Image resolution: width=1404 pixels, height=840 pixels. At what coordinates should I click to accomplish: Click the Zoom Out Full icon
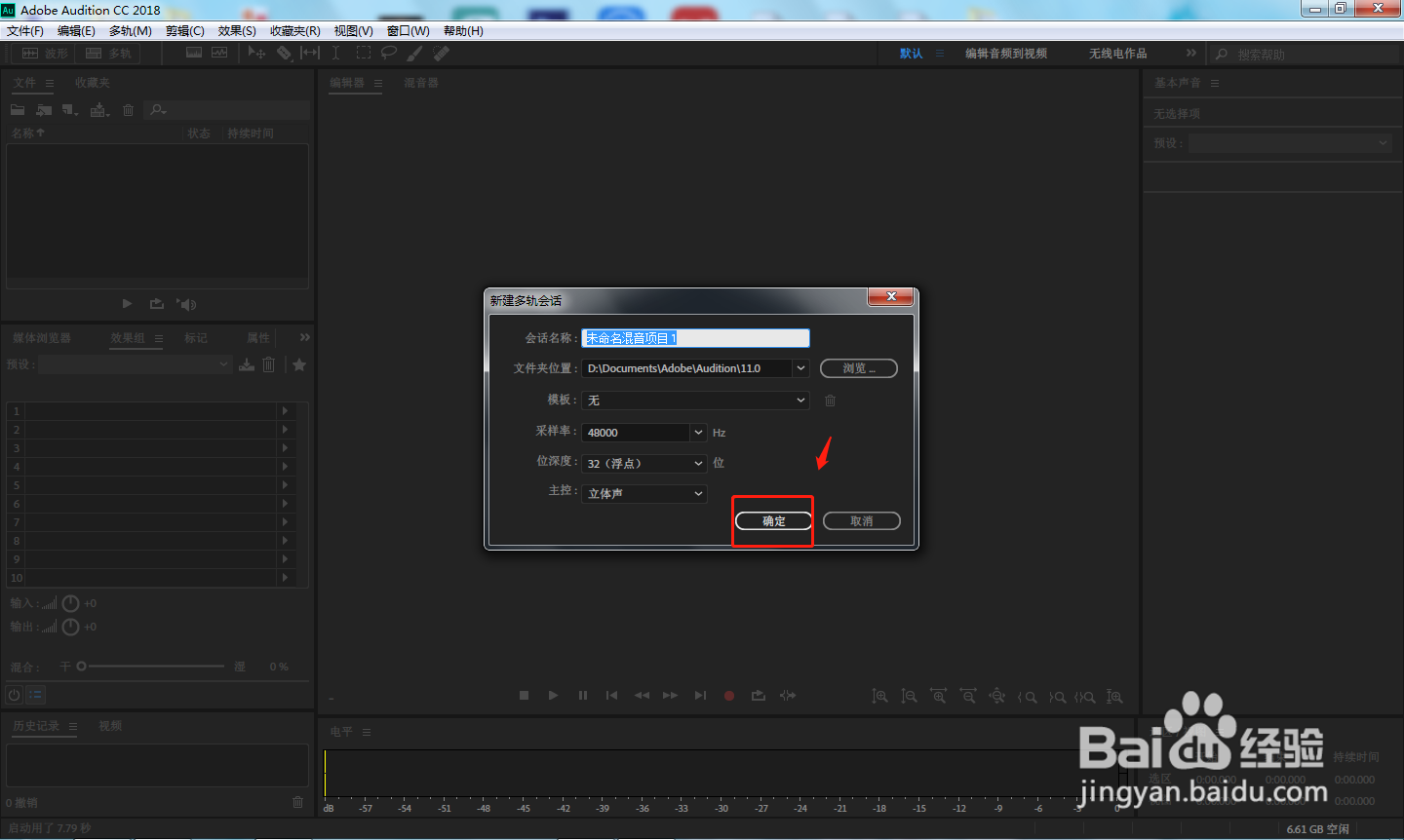tap(996, 696)
